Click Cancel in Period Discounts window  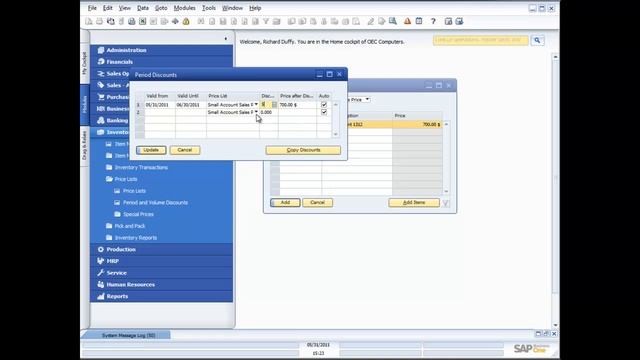[185, 150]
